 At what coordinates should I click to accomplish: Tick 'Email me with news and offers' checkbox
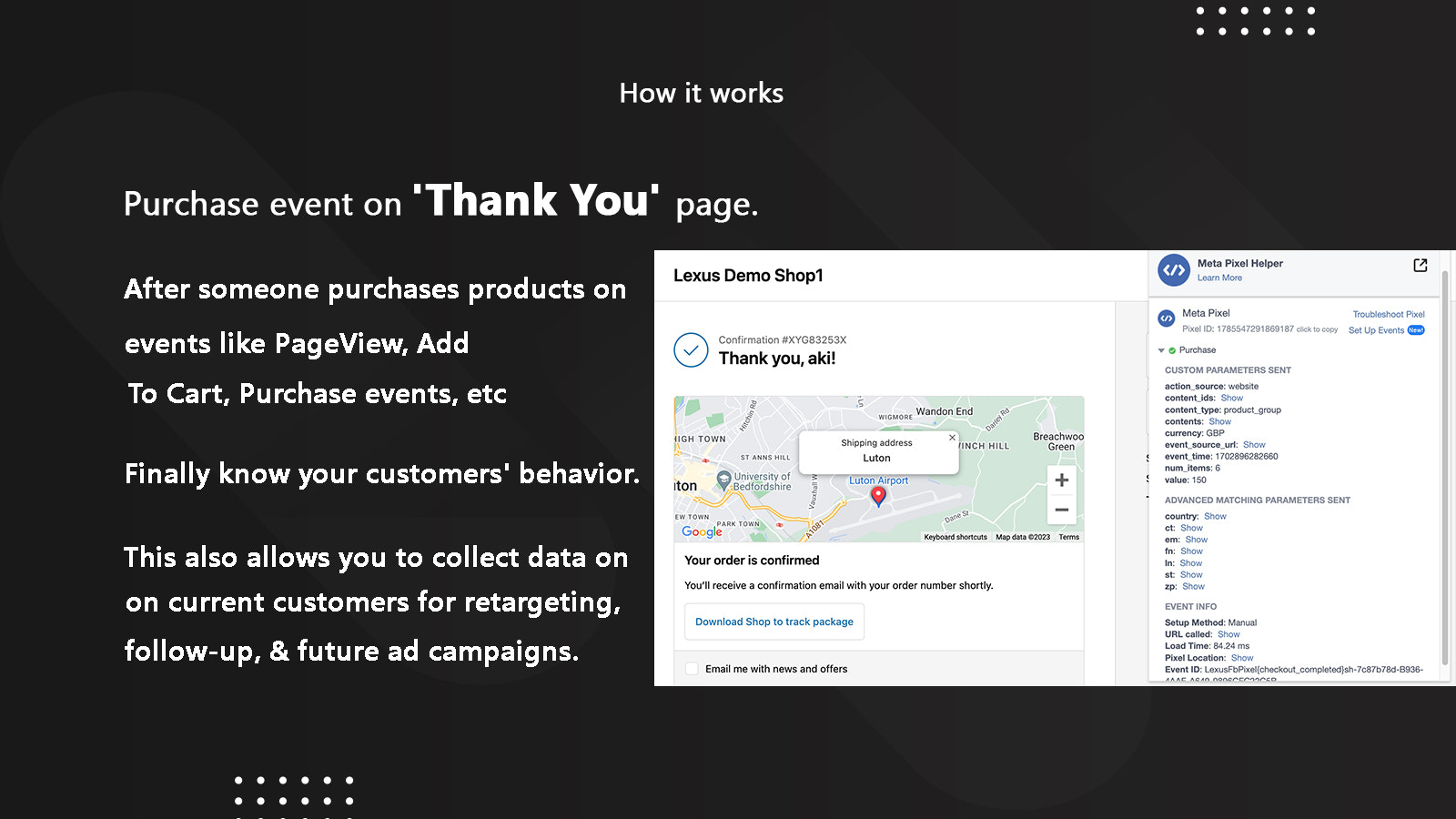point(692,669)
